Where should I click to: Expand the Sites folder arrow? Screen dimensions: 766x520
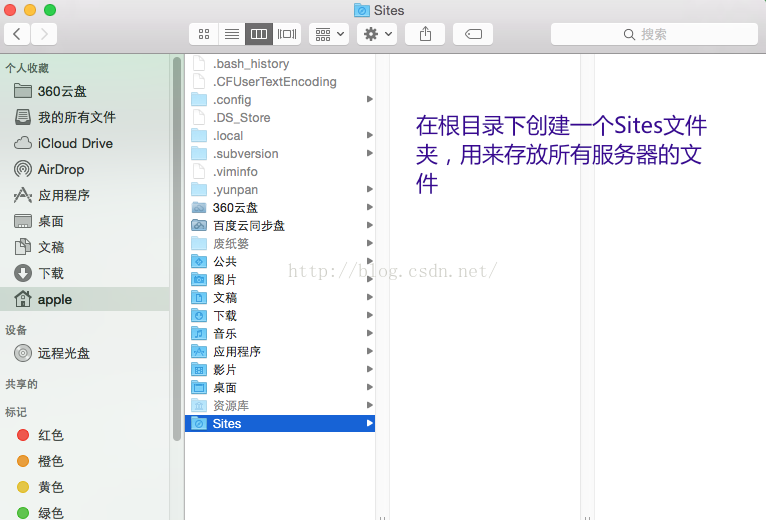(x=370, y=423)
